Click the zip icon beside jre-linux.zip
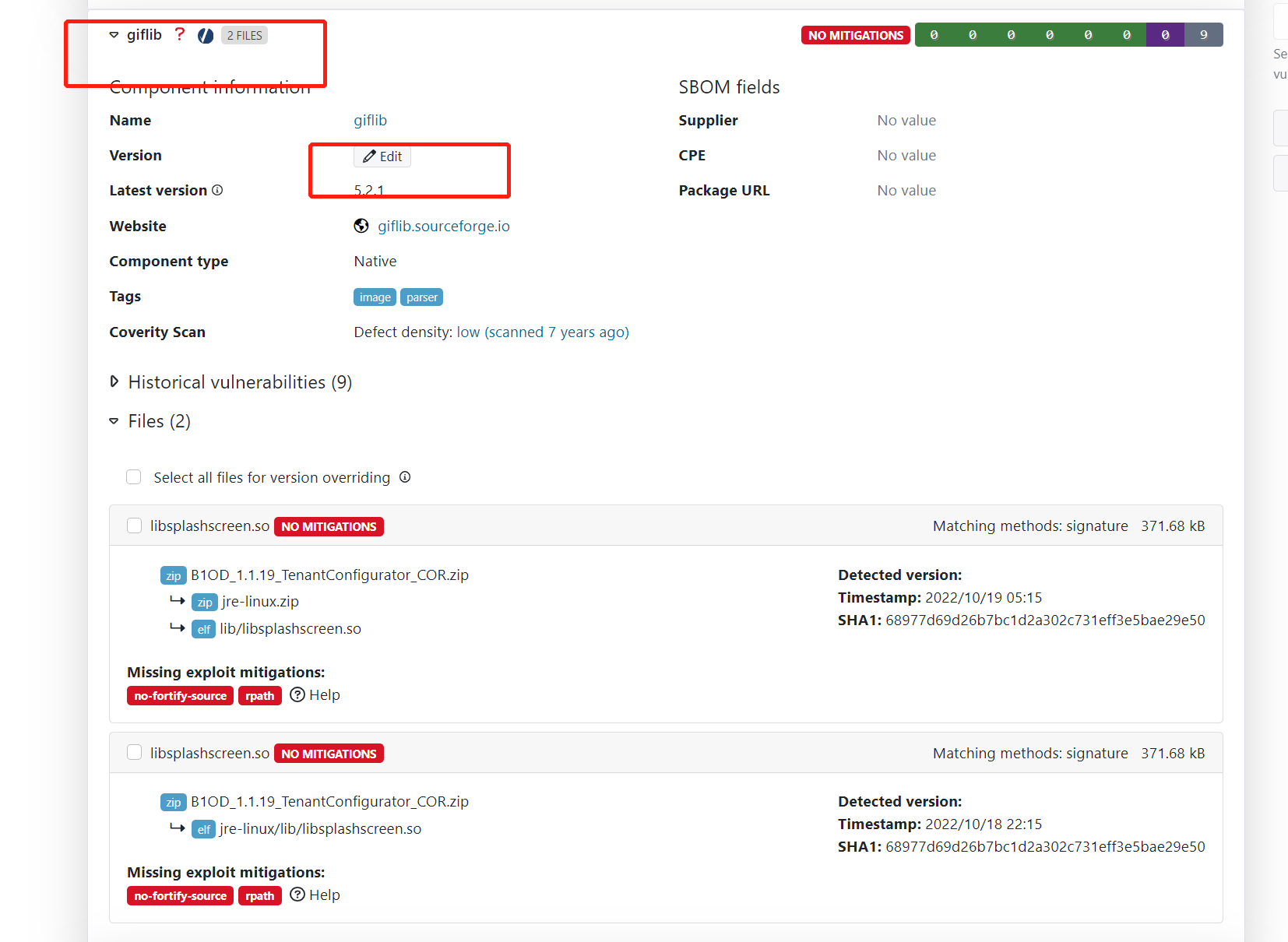This screenshot has height=942, width=1288. [204, 601]
